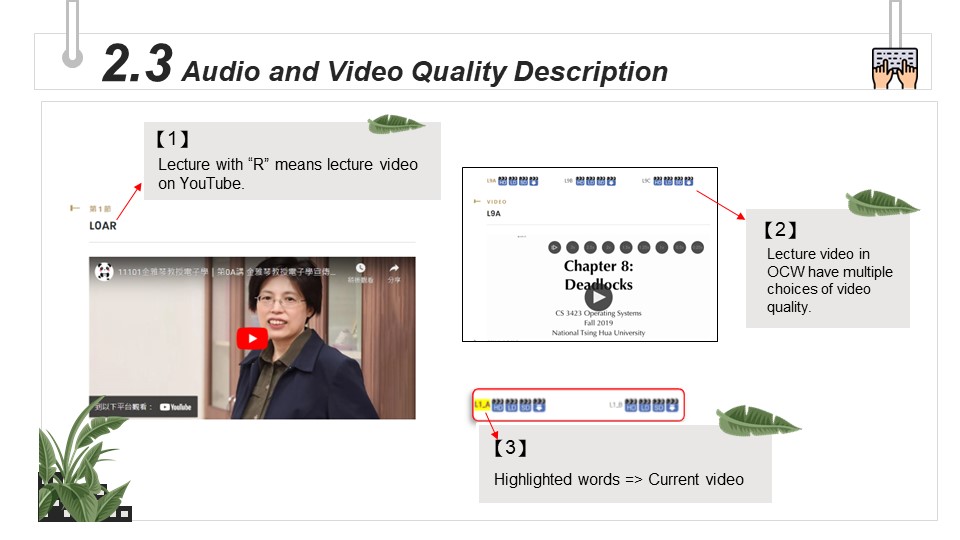This screenshot has width=960, height=540.
Task: Play the Chapter 8 Deadlocks video
Action: pos(598,297)
